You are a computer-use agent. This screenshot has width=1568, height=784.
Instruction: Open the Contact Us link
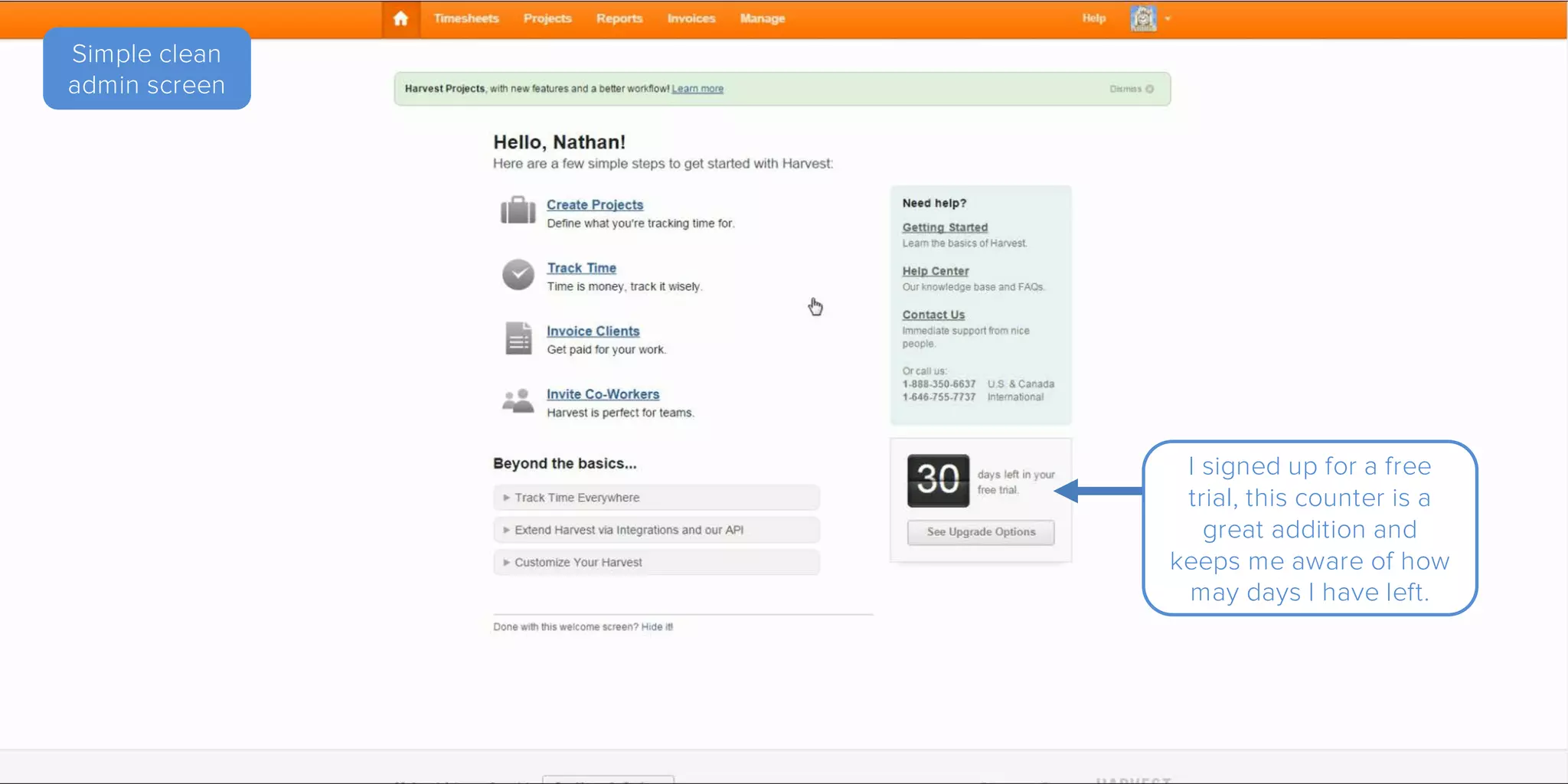[933, 315]
